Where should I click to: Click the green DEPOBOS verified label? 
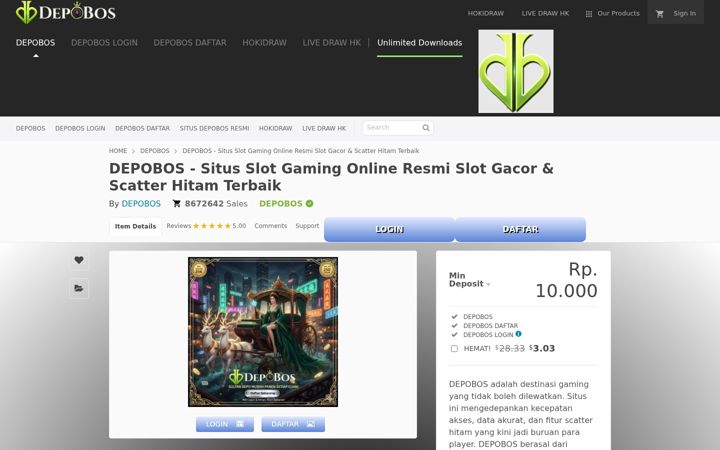(281, 203)
